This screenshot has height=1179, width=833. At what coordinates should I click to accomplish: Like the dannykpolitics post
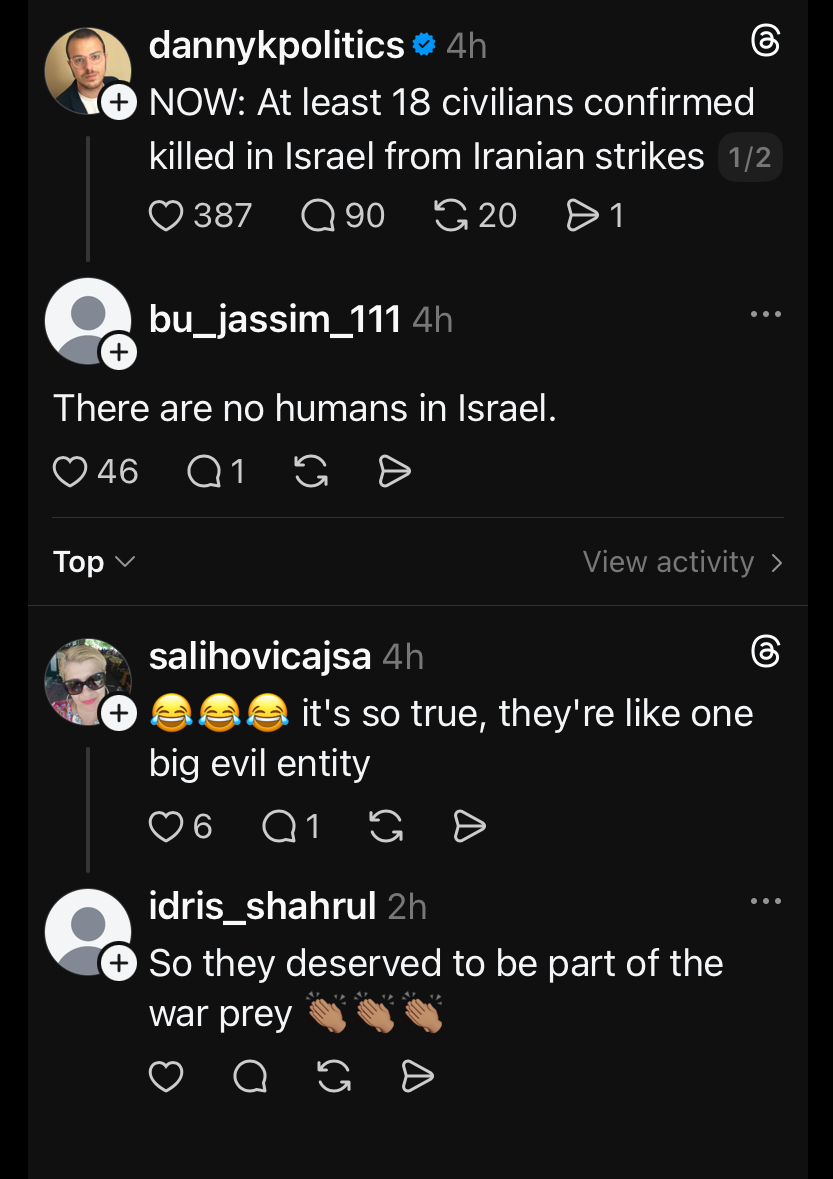point(166,216)
